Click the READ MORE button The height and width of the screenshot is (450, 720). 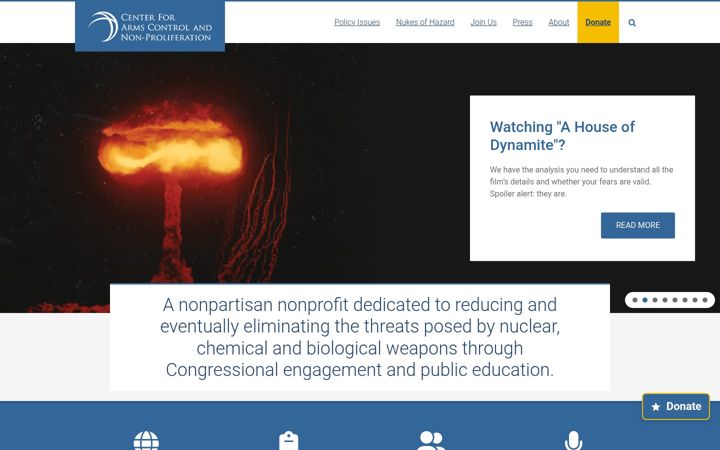(638, 225)
